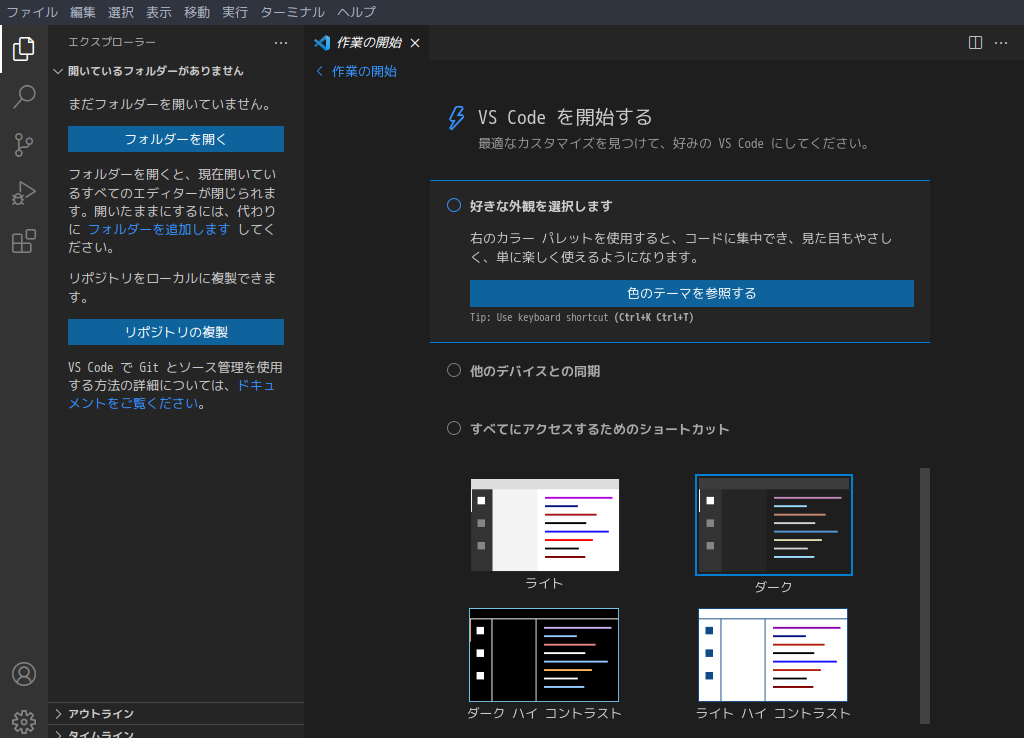1024x738 pixels.
Task: Expand the アウトライン section
Action: pyautogui.click(x=58, y=714)
